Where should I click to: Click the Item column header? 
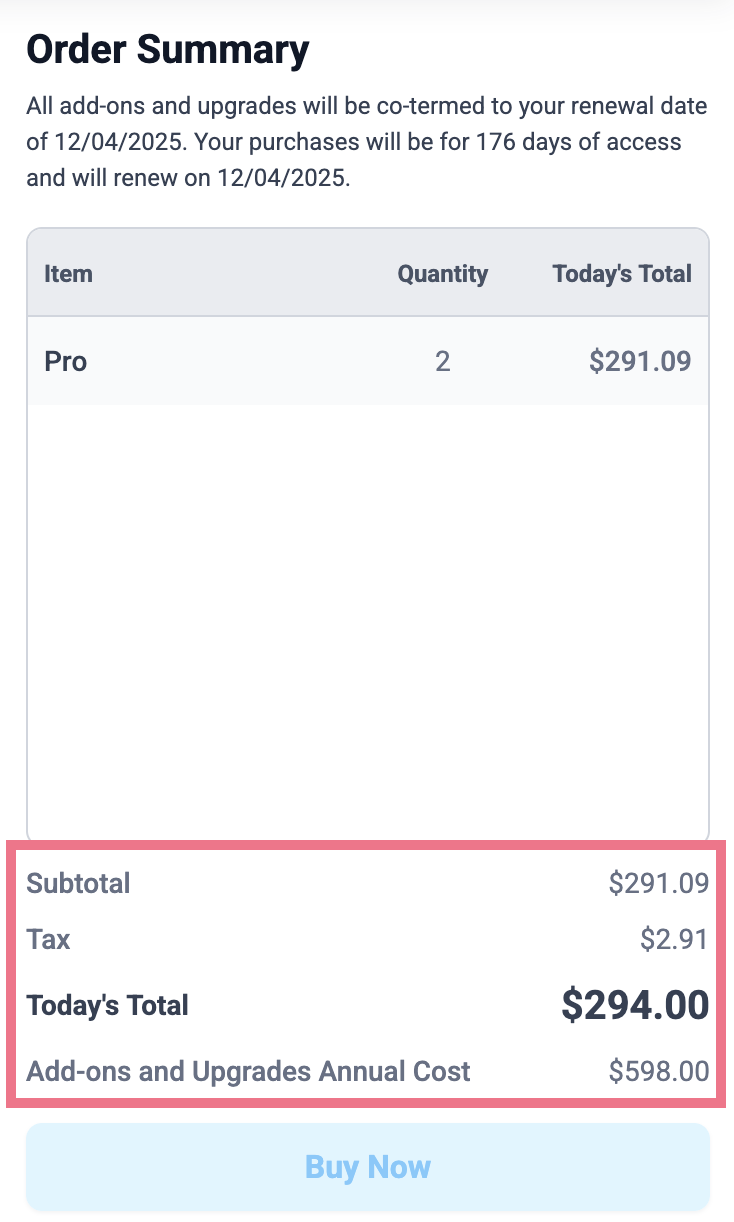68,274
